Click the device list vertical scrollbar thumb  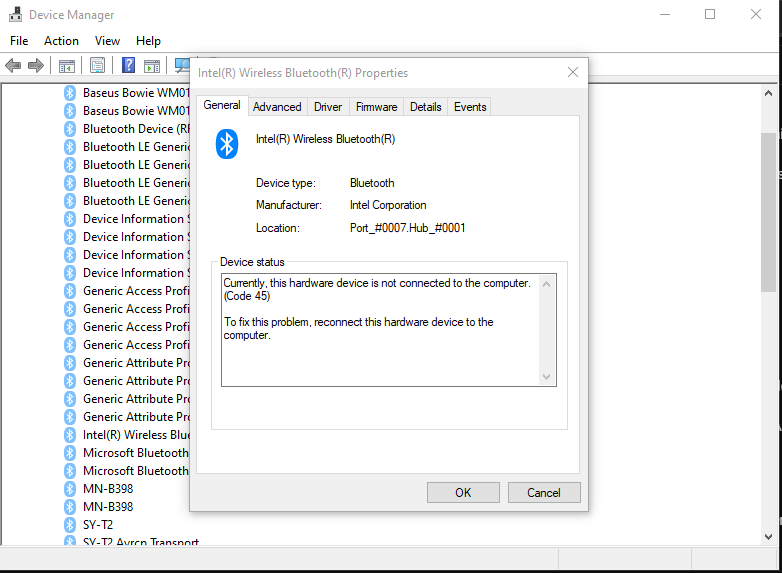[768, 212]
